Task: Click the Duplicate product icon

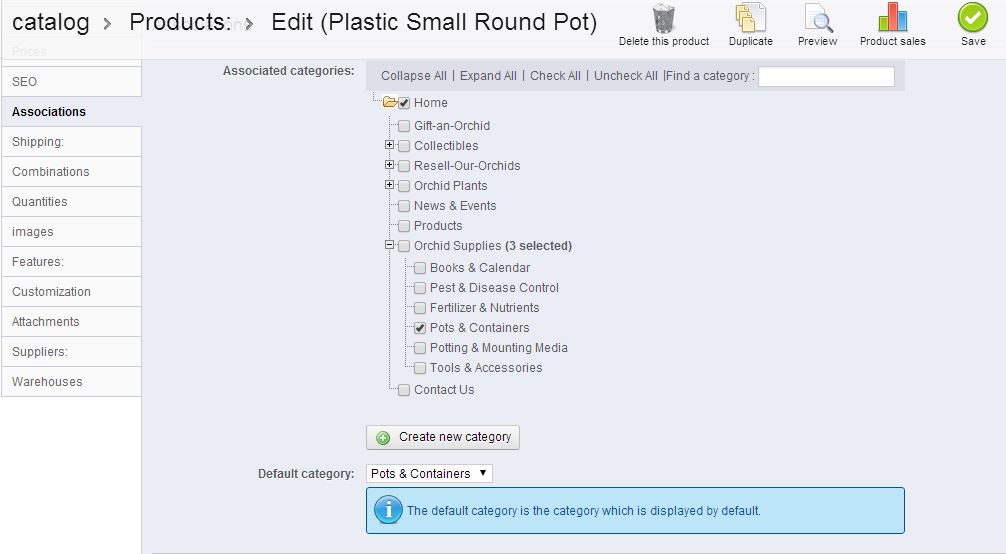Action: click(x=750, y=20)
